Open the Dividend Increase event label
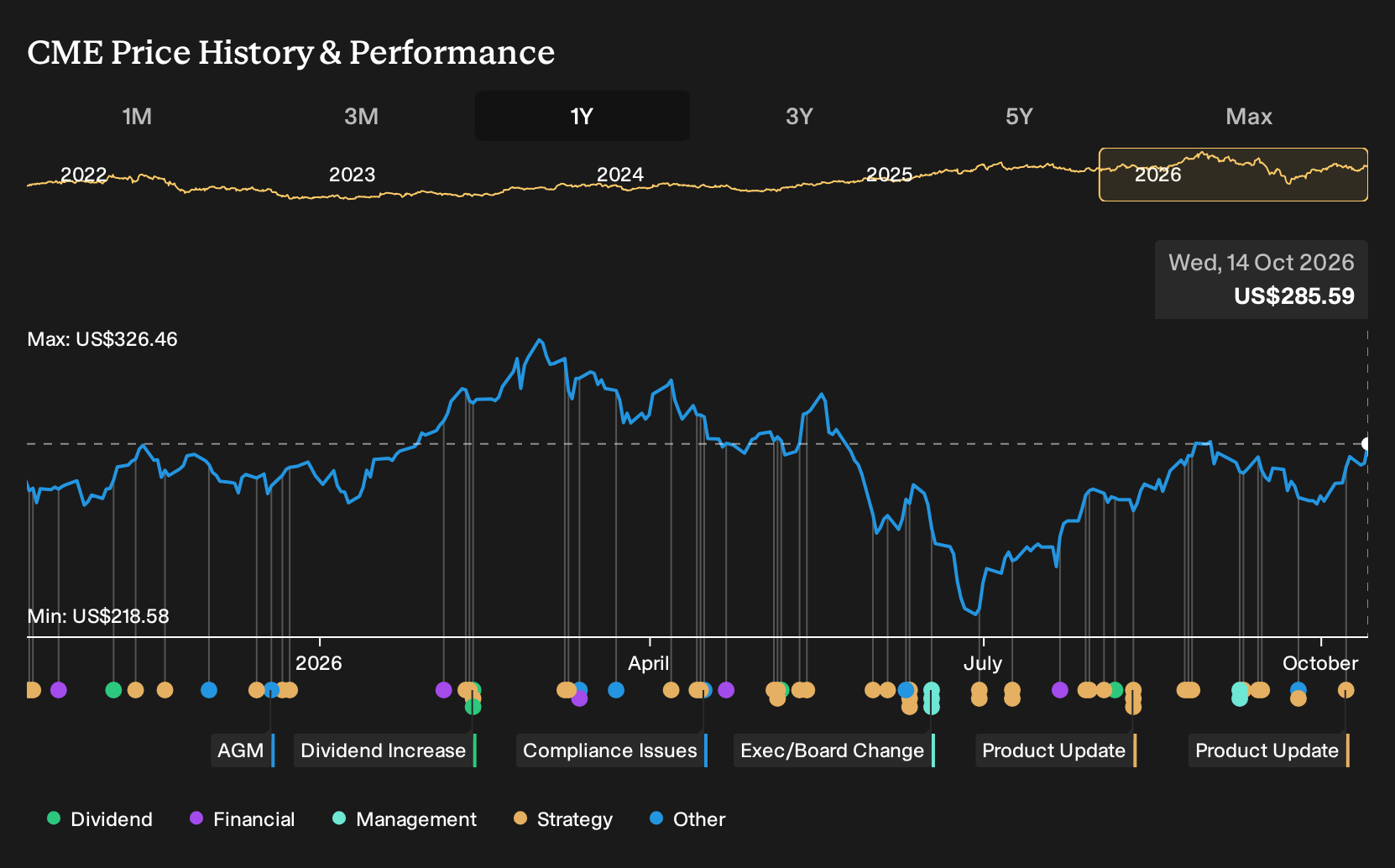1395x868 pixels. click(x=385, y=750)
